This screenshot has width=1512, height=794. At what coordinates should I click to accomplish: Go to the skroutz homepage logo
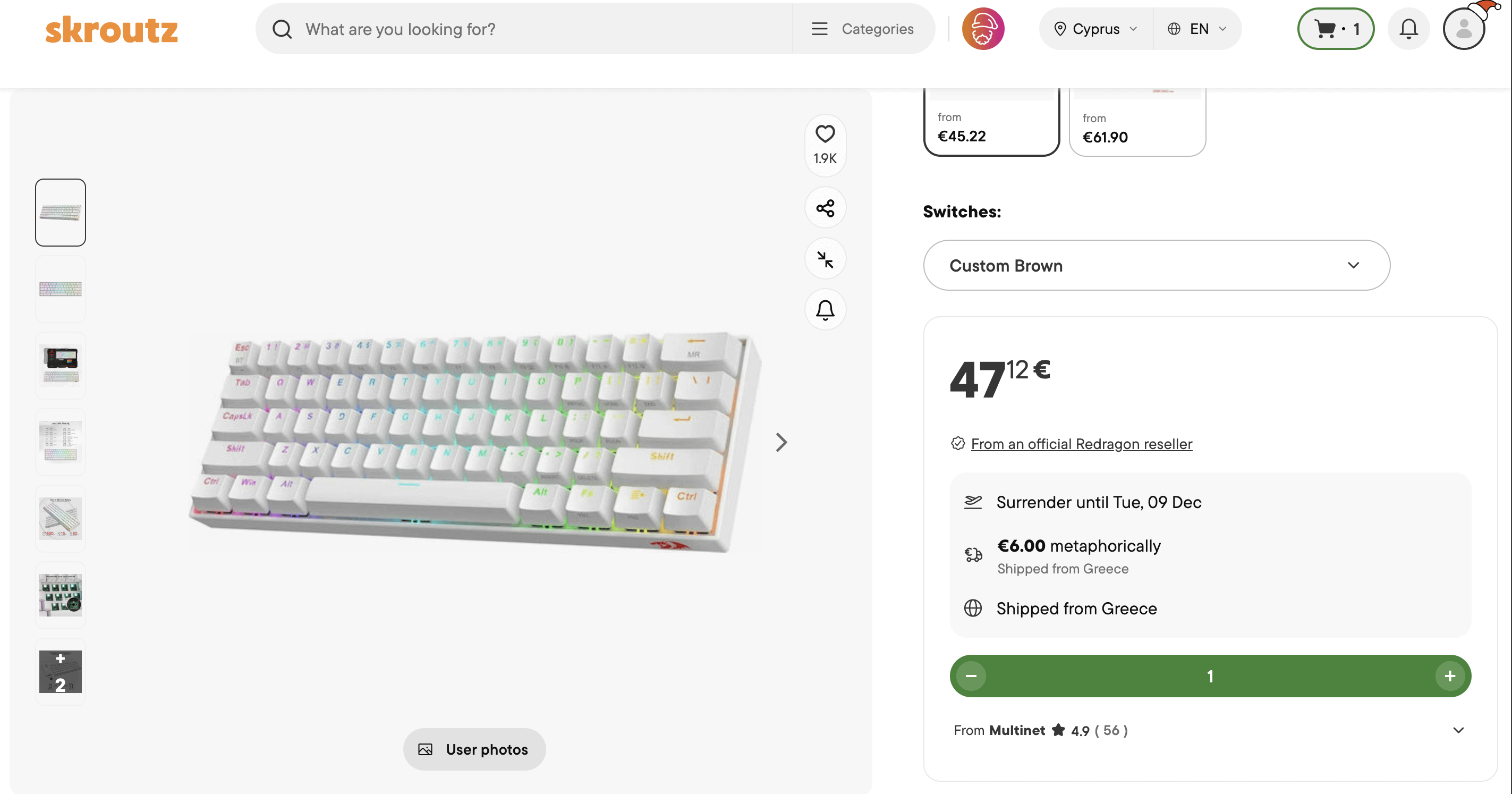pos(112,29)
